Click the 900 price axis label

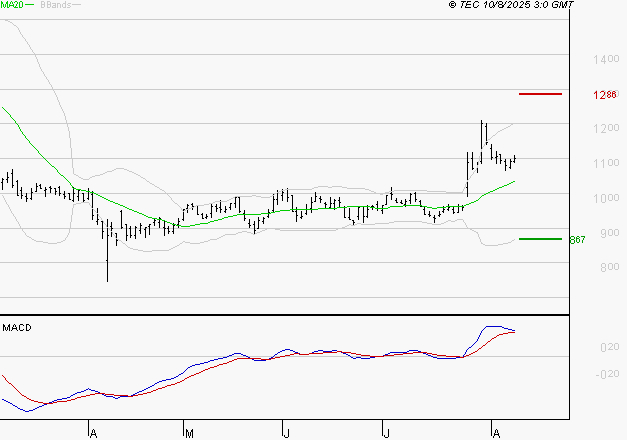(x=609, y=233)
